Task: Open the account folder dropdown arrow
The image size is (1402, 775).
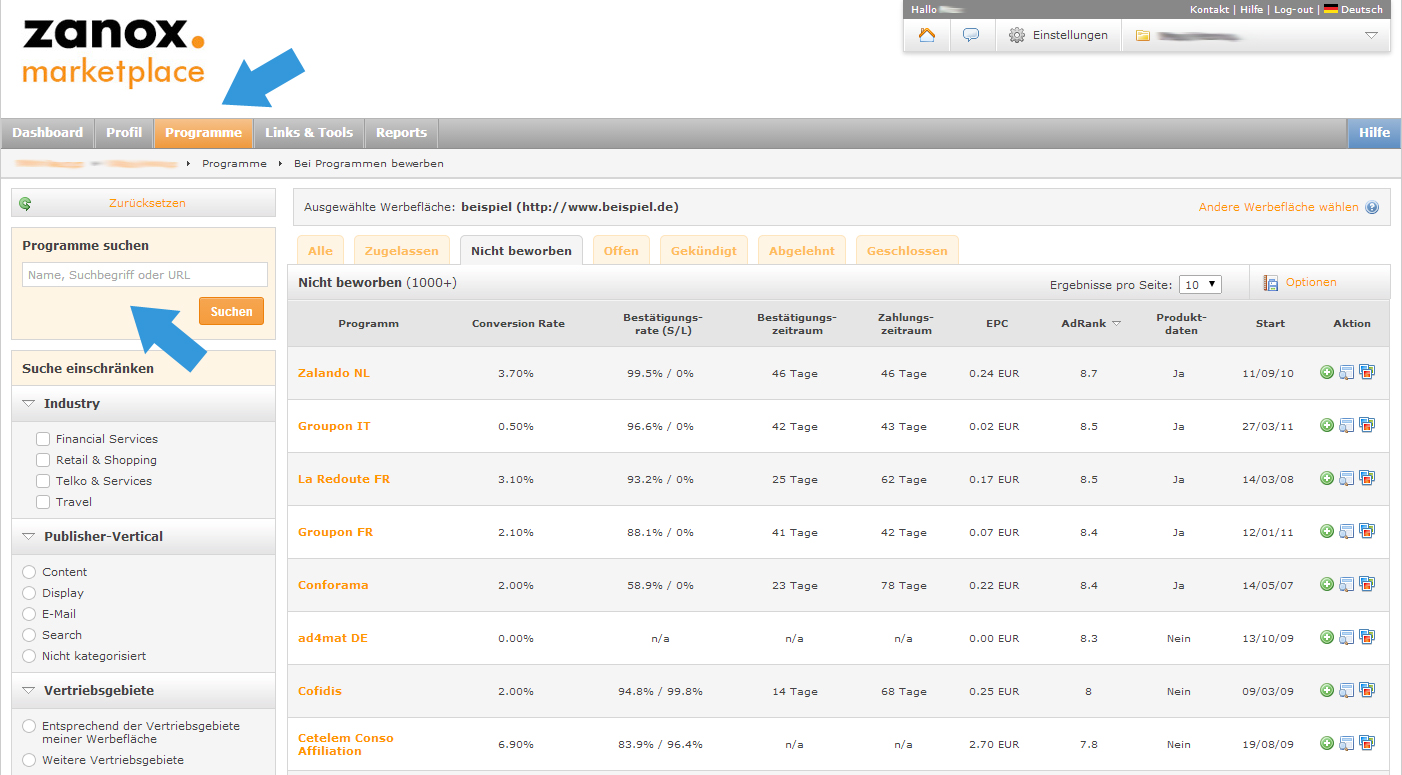Action: click(x=1371, y=35)
